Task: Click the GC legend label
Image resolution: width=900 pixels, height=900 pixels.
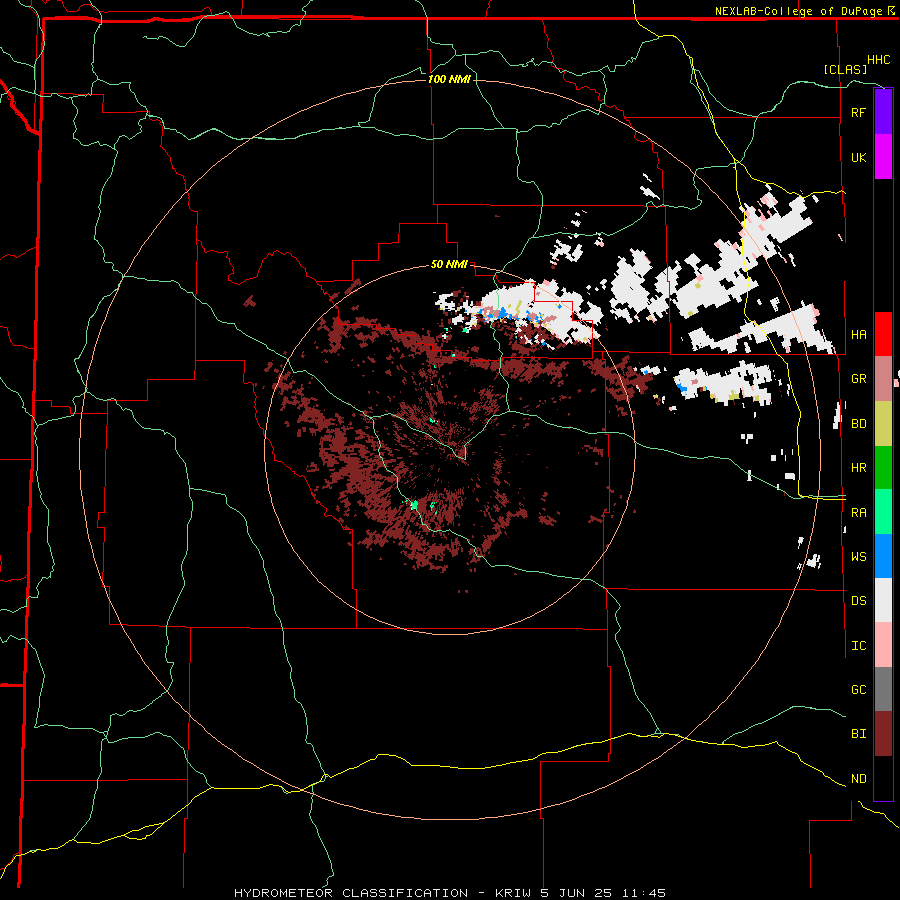Action: click(858, 690)
